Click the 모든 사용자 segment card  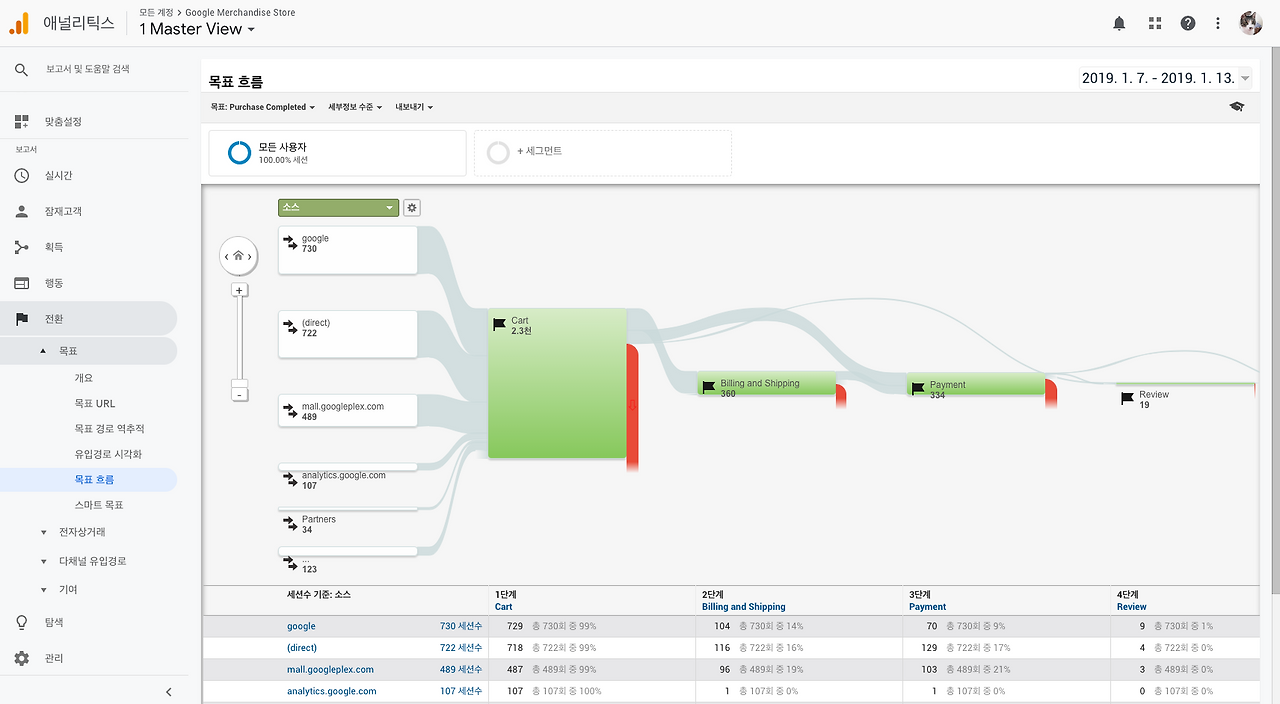coord(337,153)
